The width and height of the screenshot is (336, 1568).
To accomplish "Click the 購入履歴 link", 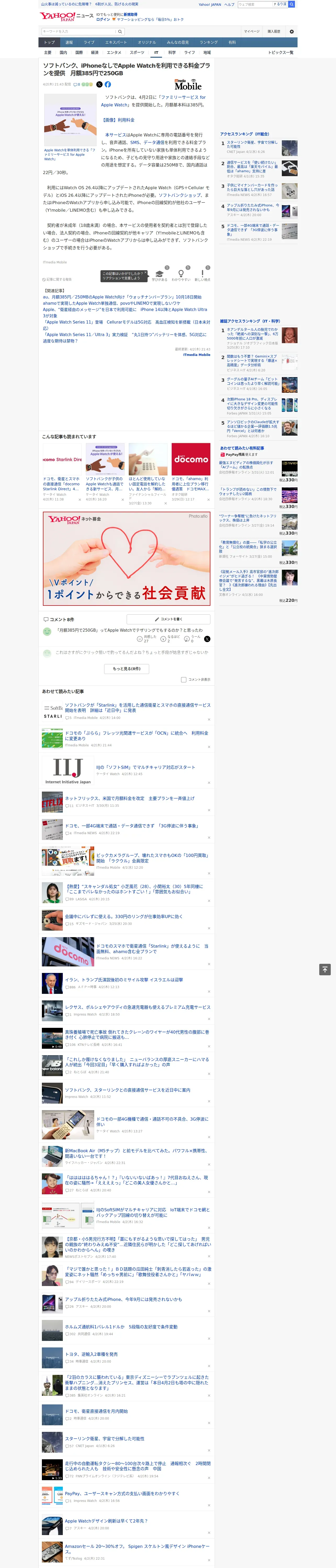I will point(274,31).
